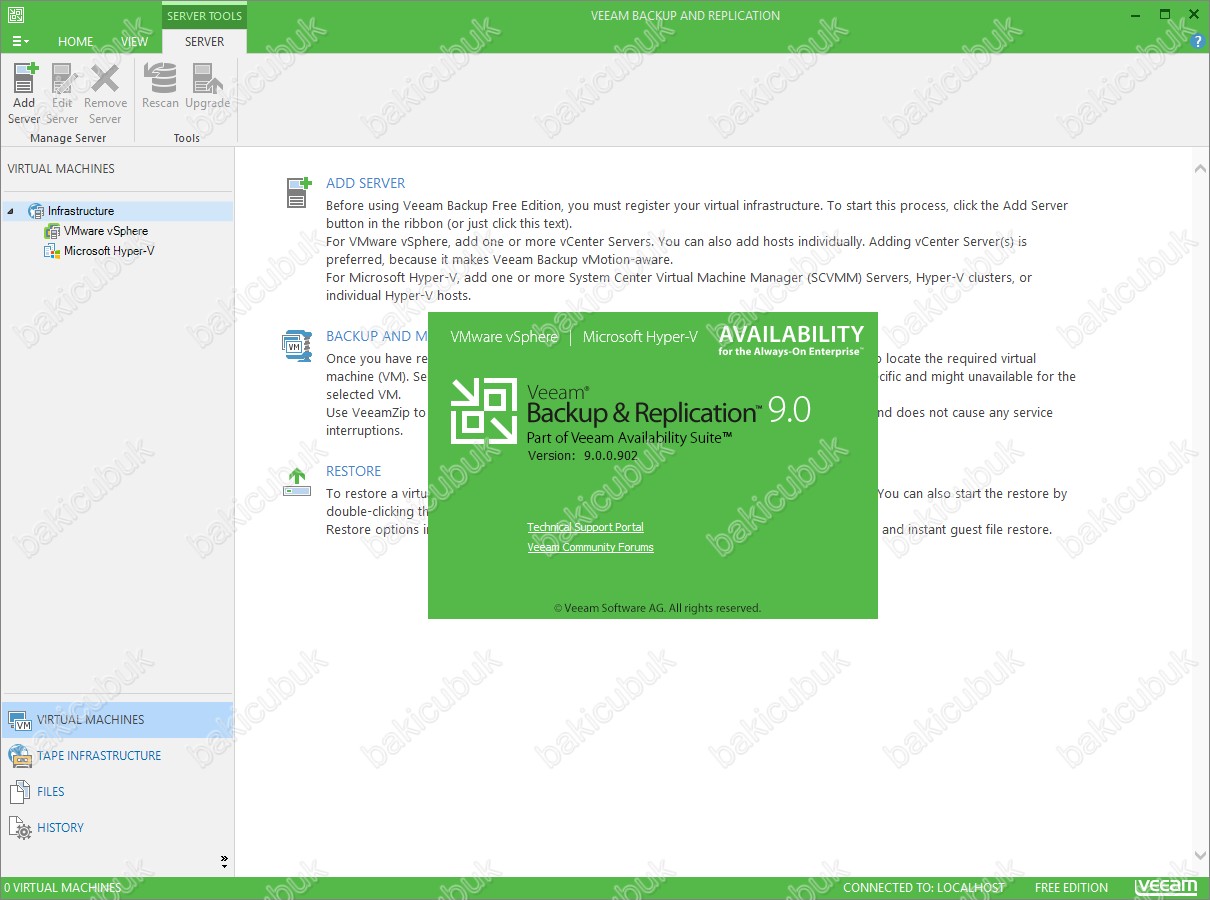Maximize the Veeam Backup and Replication window
The width and height of the screenshot is (1210, 900).
pyautogui.click(x=1165, y=15)
